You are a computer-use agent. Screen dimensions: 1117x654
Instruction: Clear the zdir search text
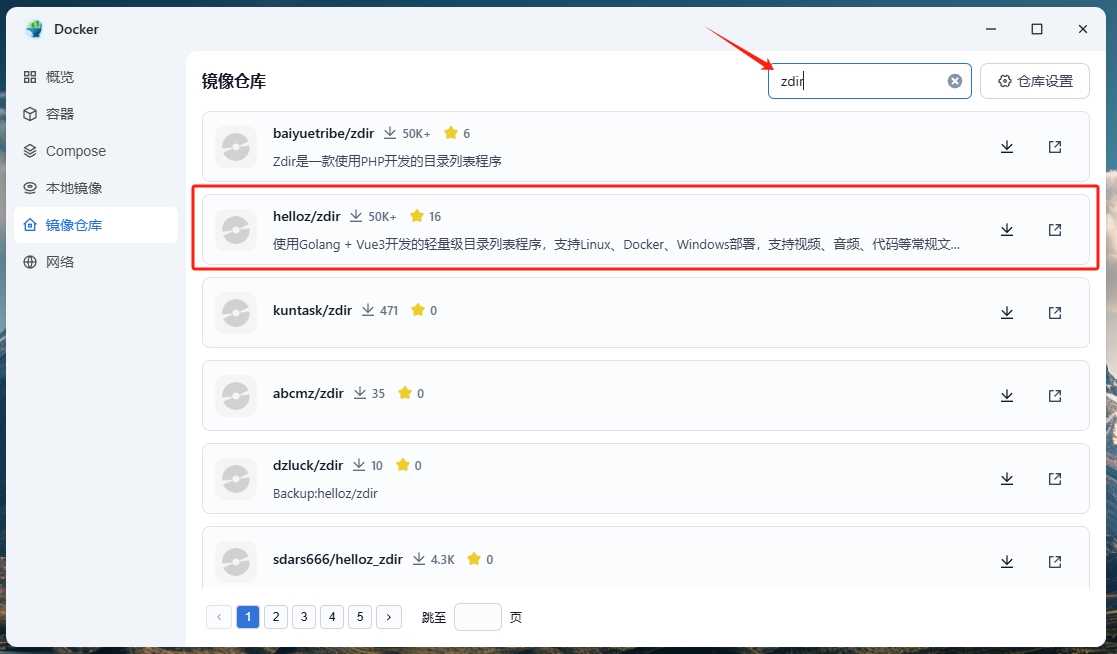point(955,81)
